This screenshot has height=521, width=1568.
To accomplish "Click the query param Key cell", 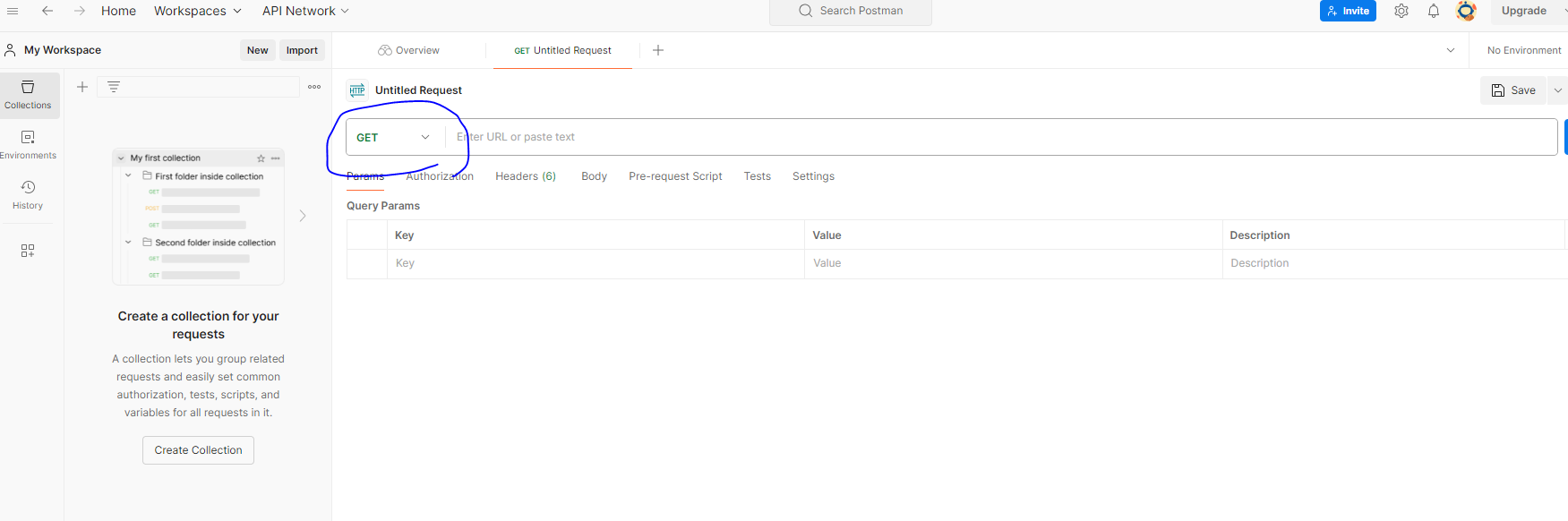I will tap(595, 263).
